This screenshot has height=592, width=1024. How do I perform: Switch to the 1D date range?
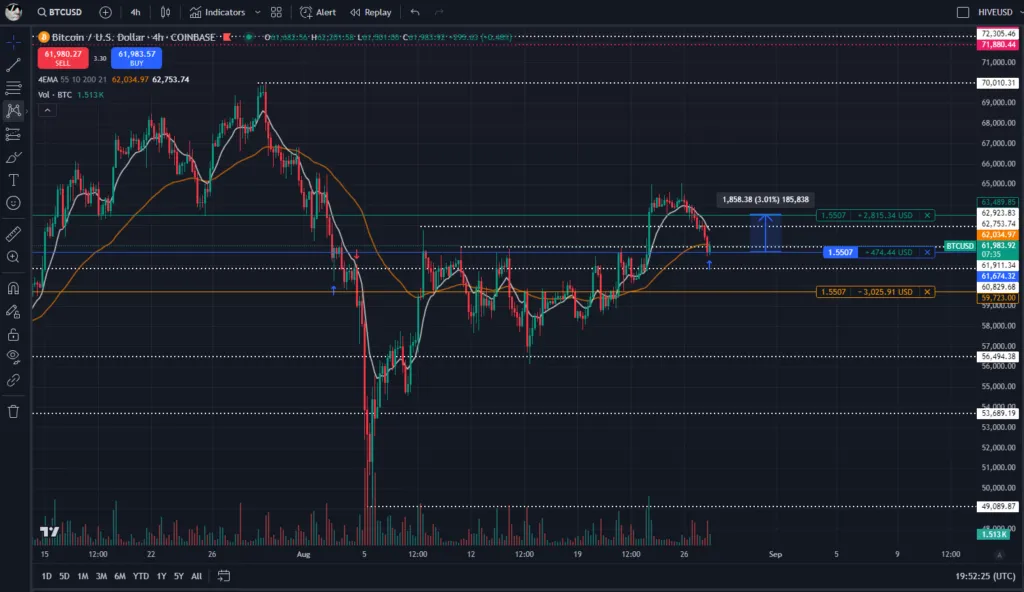46,576
